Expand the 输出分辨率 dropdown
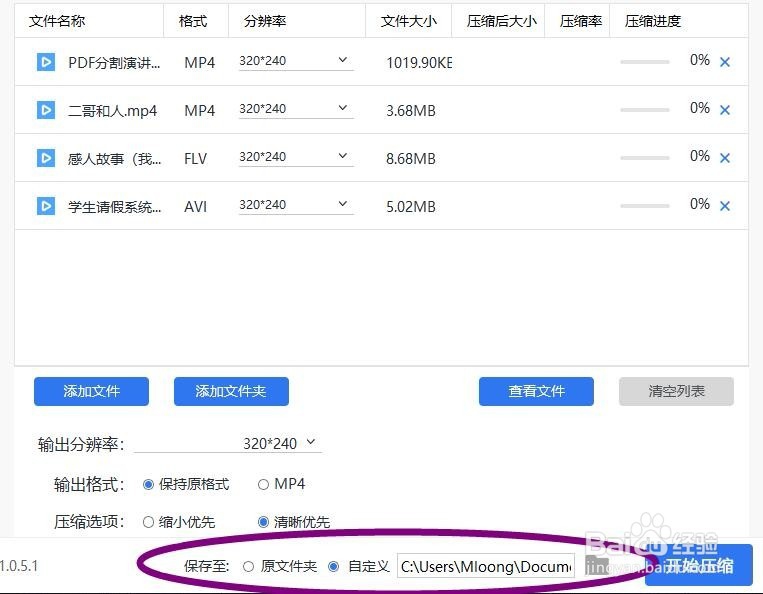 click(228, 443)
